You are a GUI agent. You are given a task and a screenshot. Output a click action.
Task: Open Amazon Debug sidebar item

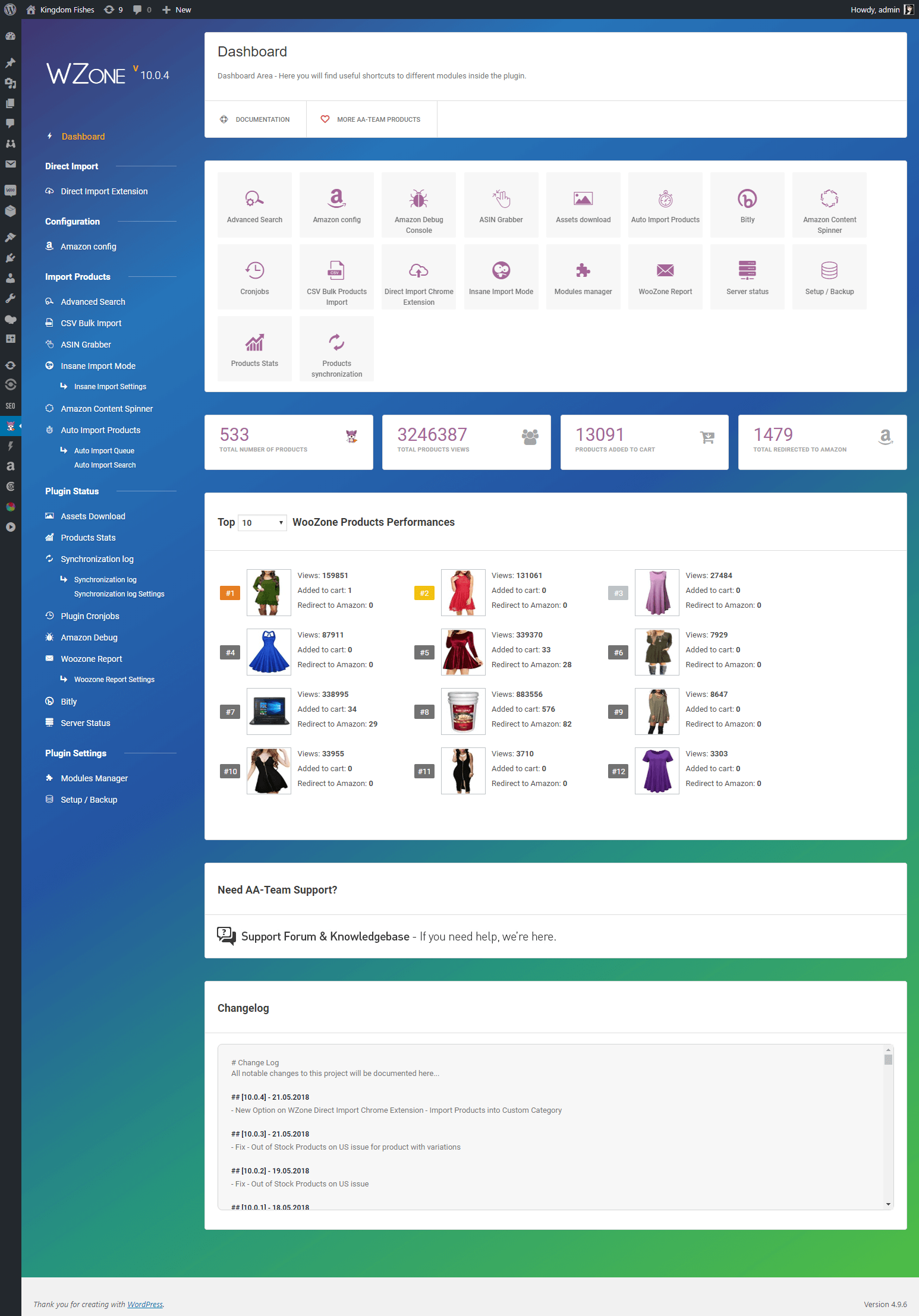(x=89, y=638)
